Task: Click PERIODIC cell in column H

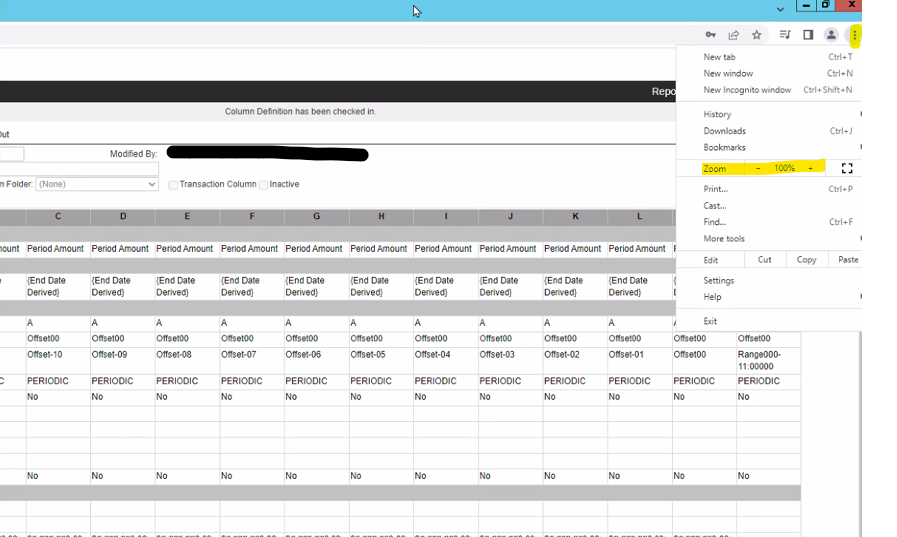Action: [x=381, y=381]
